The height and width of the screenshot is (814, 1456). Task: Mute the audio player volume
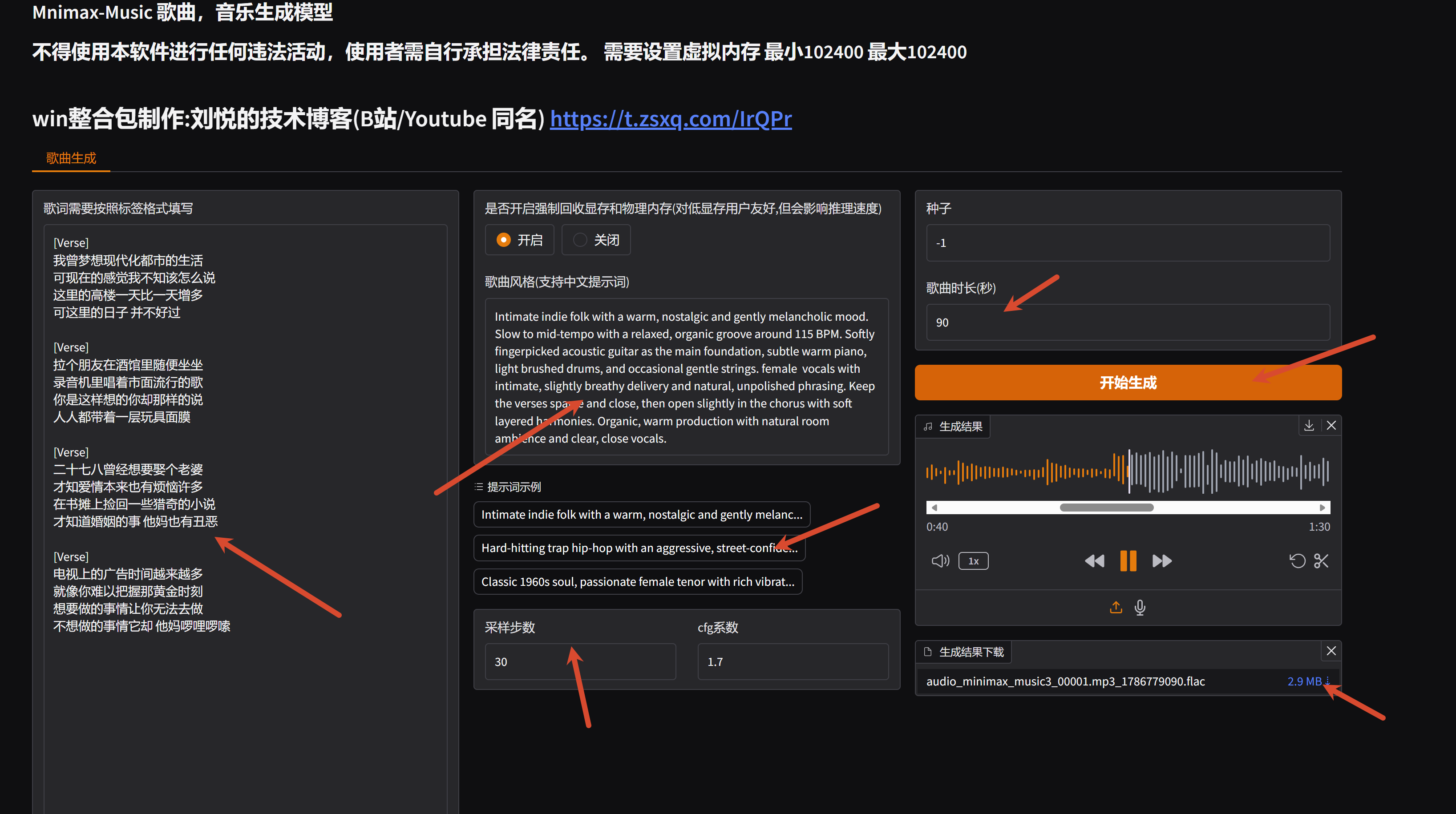[x=940, y=561]
